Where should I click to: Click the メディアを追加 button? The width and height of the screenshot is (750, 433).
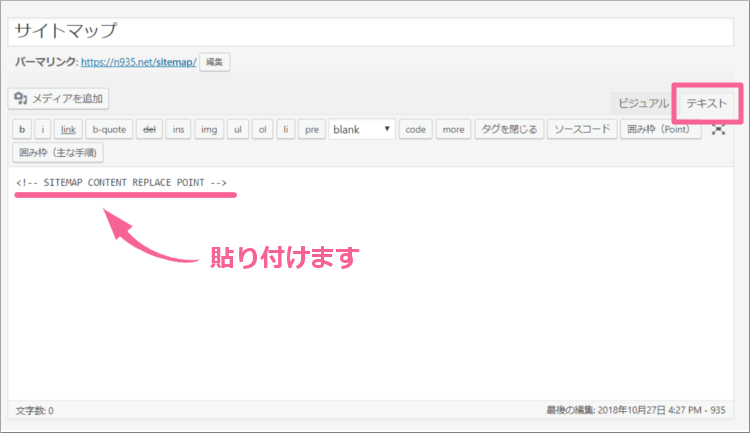coord(58,99)
